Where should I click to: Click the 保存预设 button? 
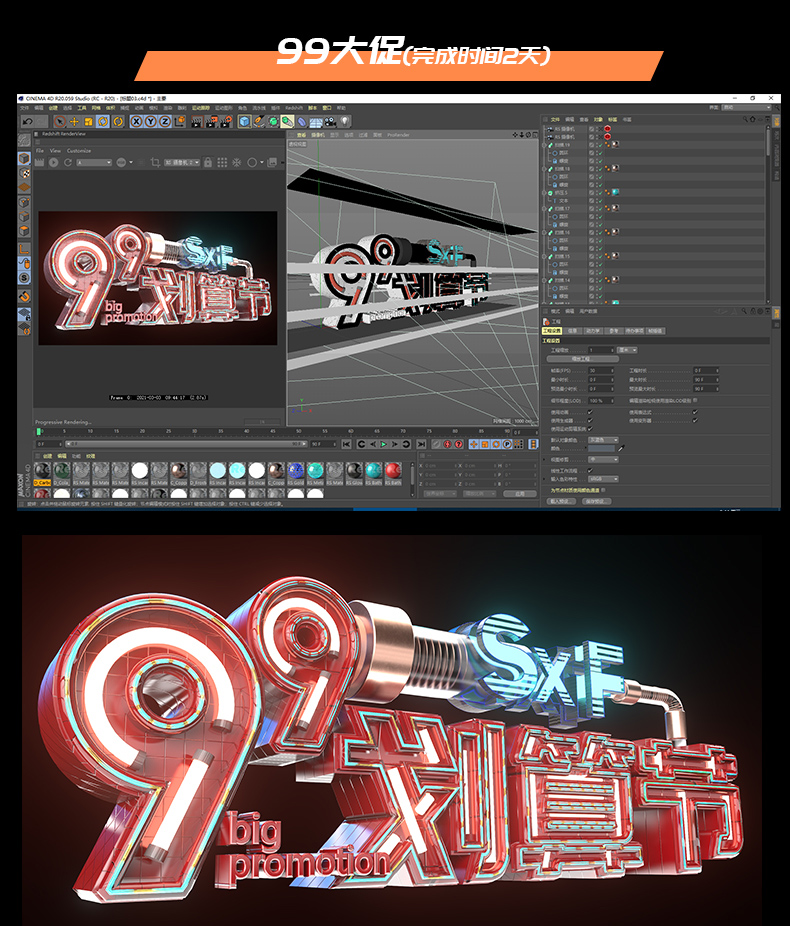point(596,501)
